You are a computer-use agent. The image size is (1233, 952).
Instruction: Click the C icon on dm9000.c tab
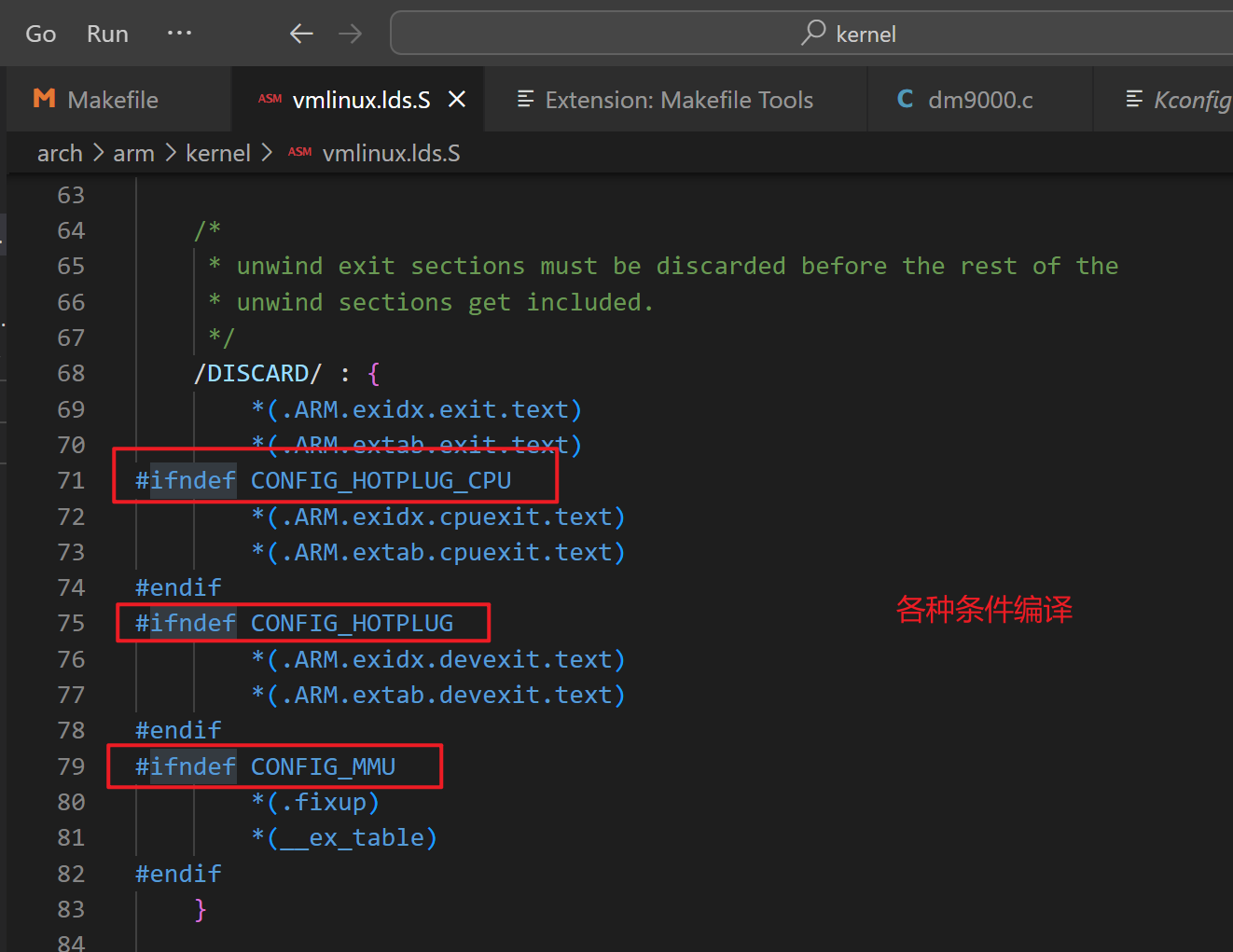[905, 99]
